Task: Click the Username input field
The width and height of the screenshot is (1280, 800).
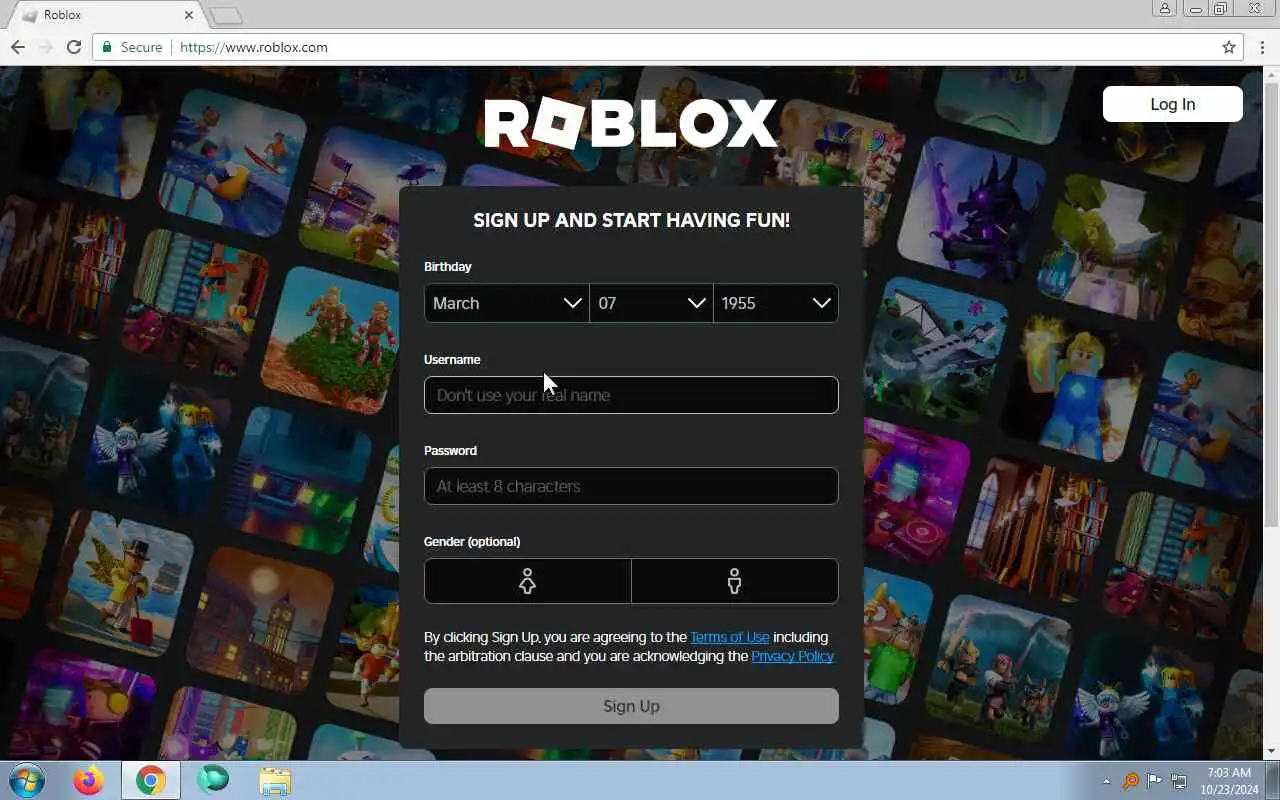Action: pos(631,395)
